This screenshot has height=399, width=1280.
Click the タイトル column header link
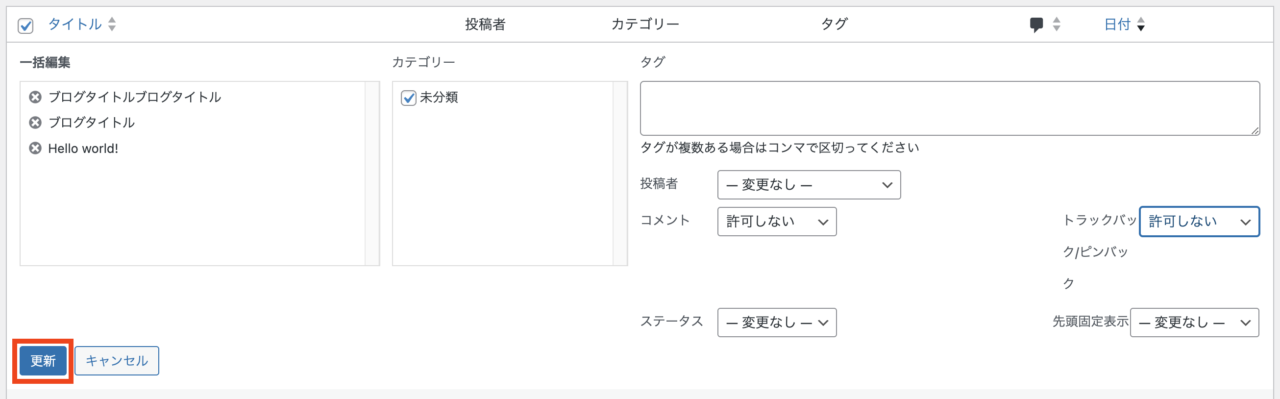tap(75, 24)
